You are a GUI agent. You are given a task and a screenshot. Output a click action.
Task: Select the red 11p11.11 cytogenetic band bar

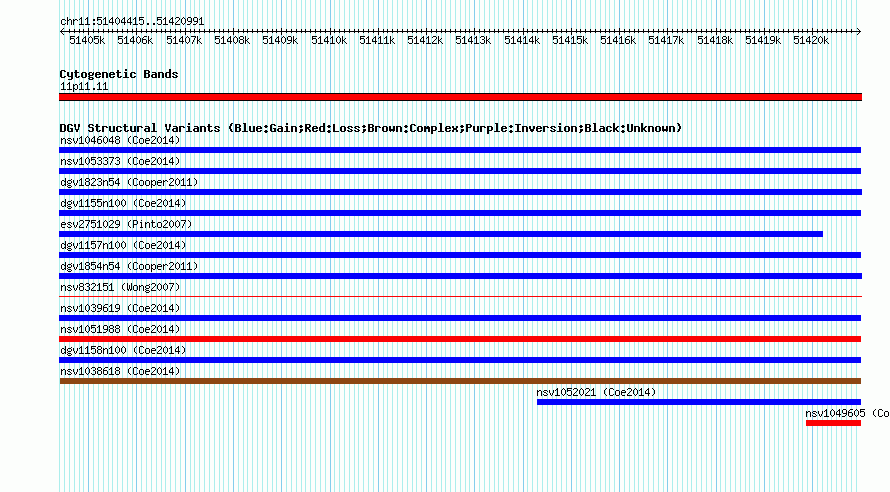pos(460,97)
